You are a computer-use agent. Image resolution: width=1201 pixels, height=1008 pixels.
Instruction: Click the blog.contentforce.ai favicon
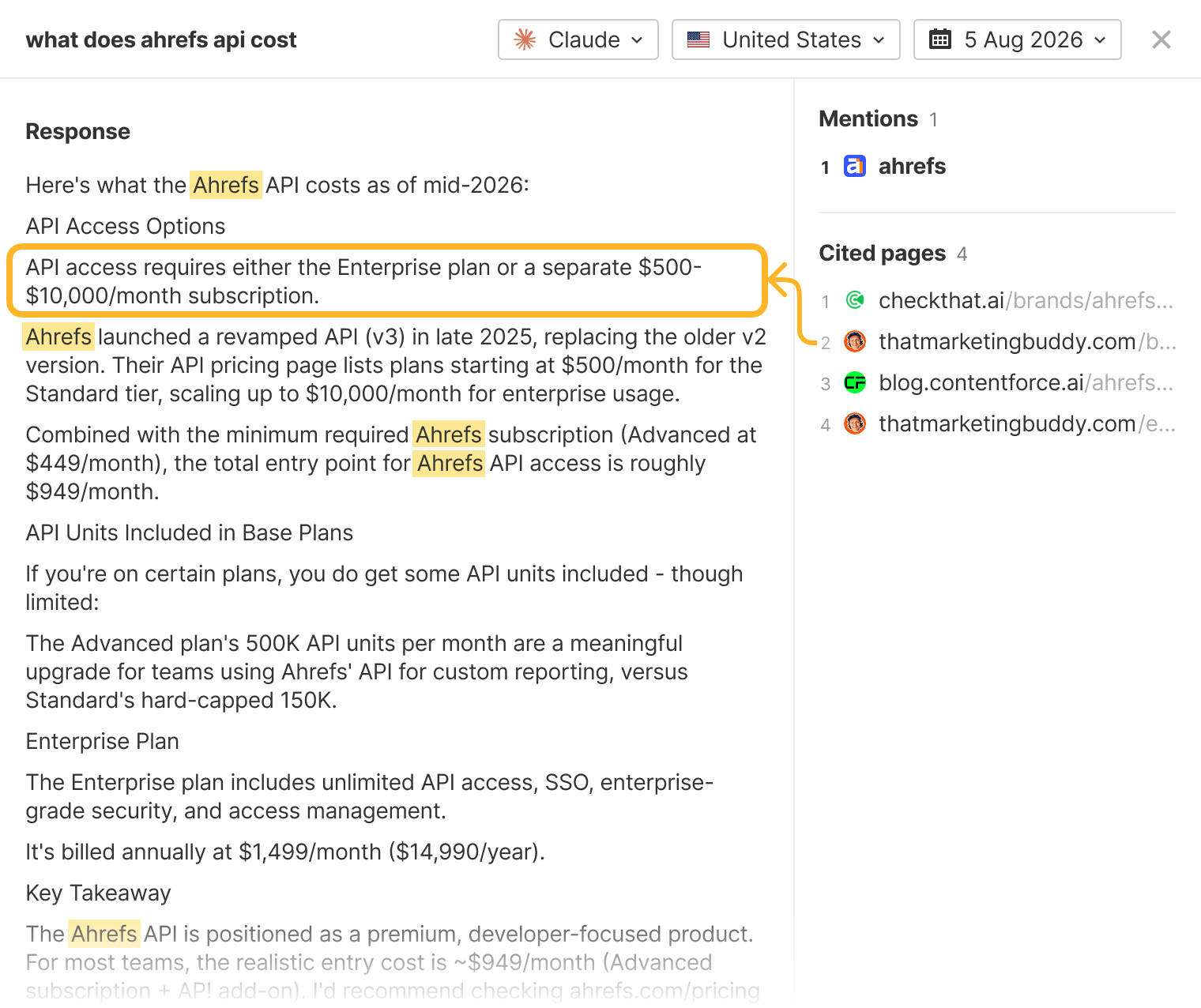(855, 383)
